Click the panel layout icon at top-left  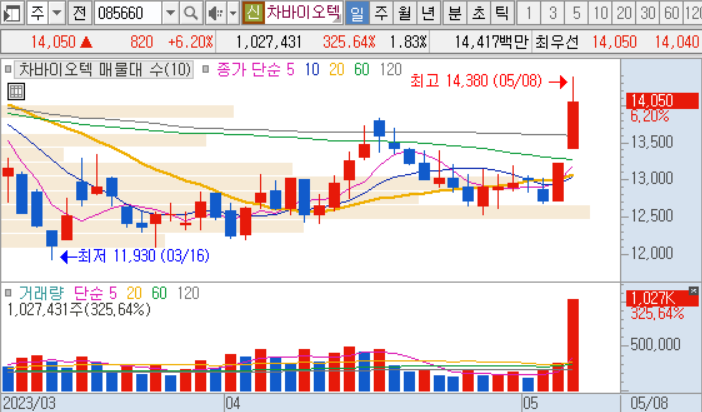12,13
